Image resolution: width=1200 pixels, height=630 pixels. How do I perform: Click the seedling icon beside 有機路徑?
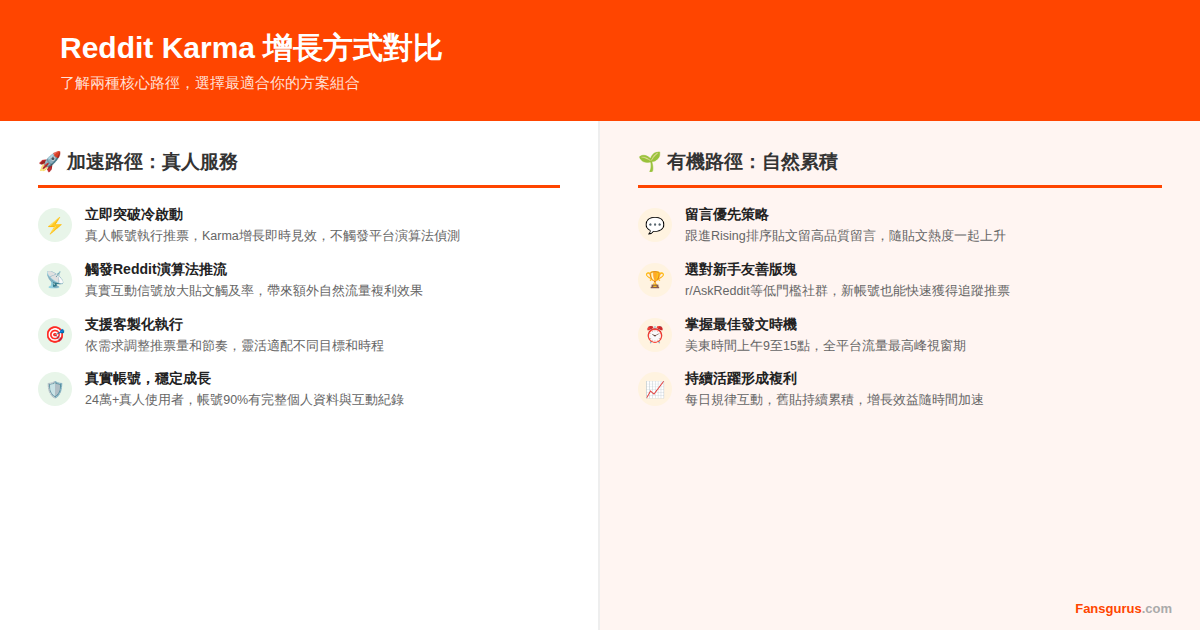click(x=647, y=161)
